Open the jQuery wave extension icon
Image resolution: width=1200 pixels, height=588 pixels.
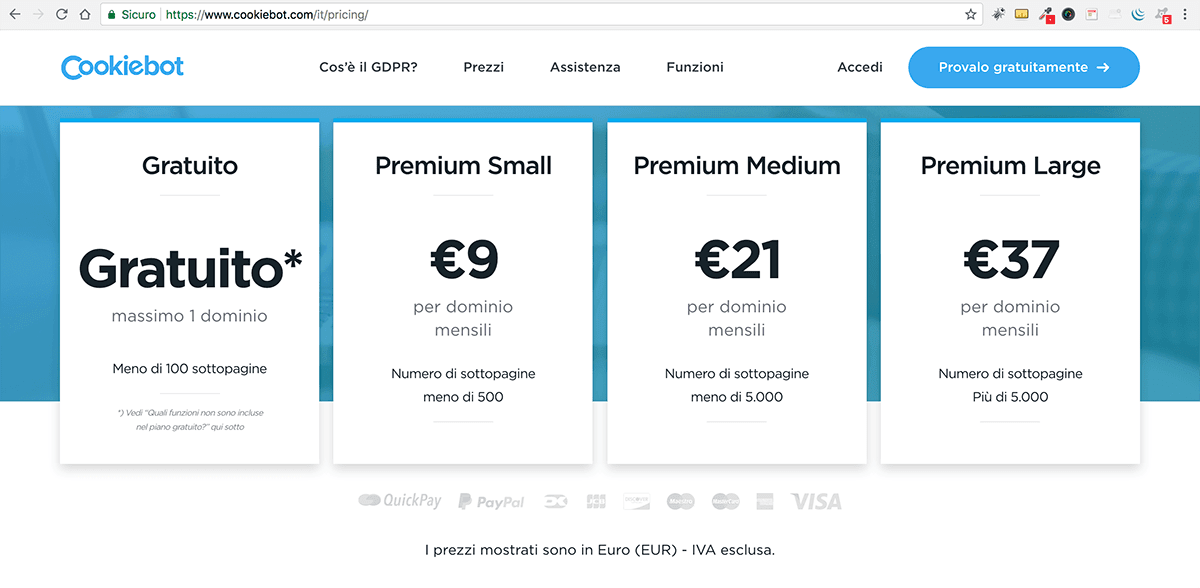click(1138, 15)
